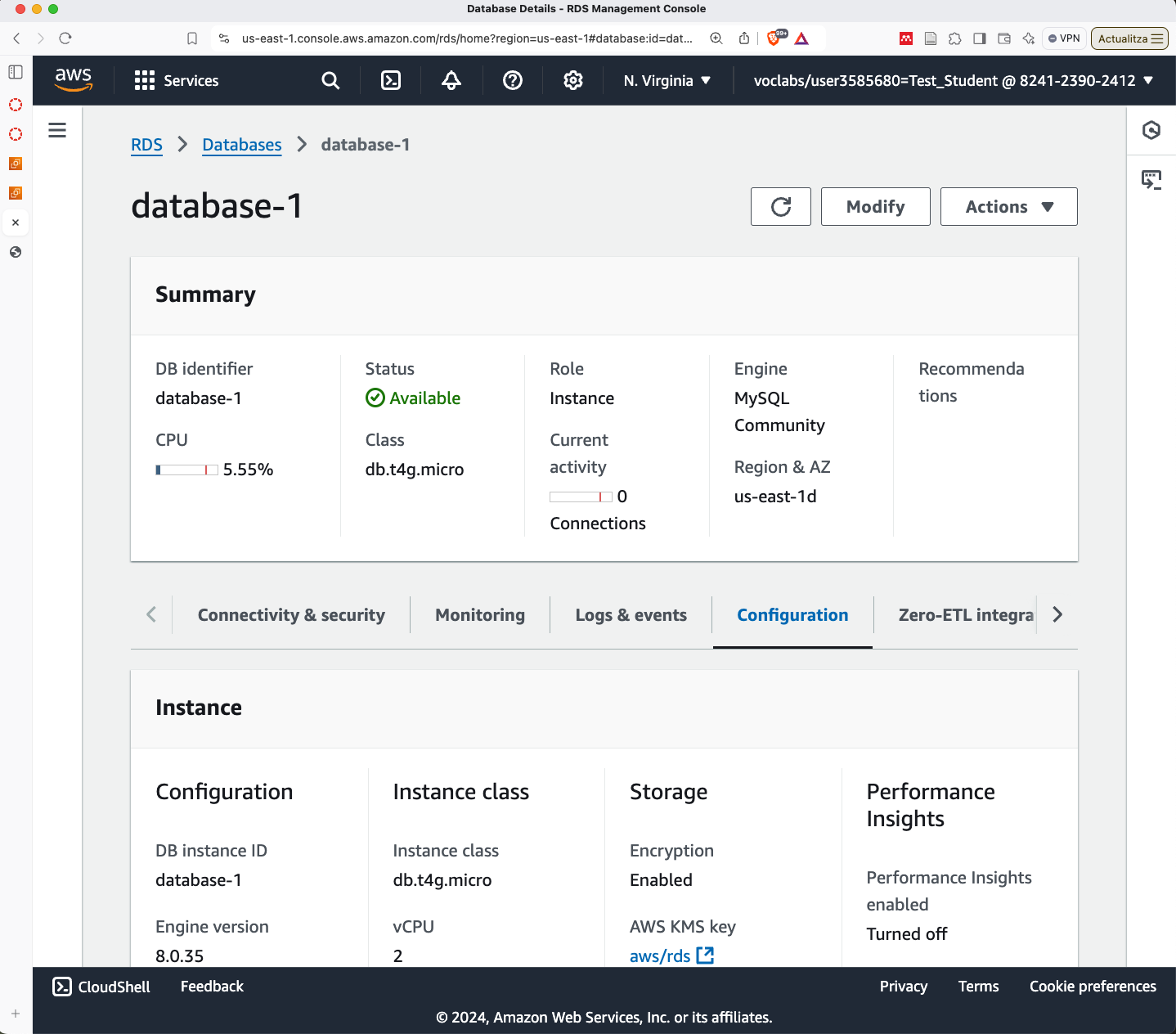
Task: Open the Services grid menu
Action: (x=145, y=80)
